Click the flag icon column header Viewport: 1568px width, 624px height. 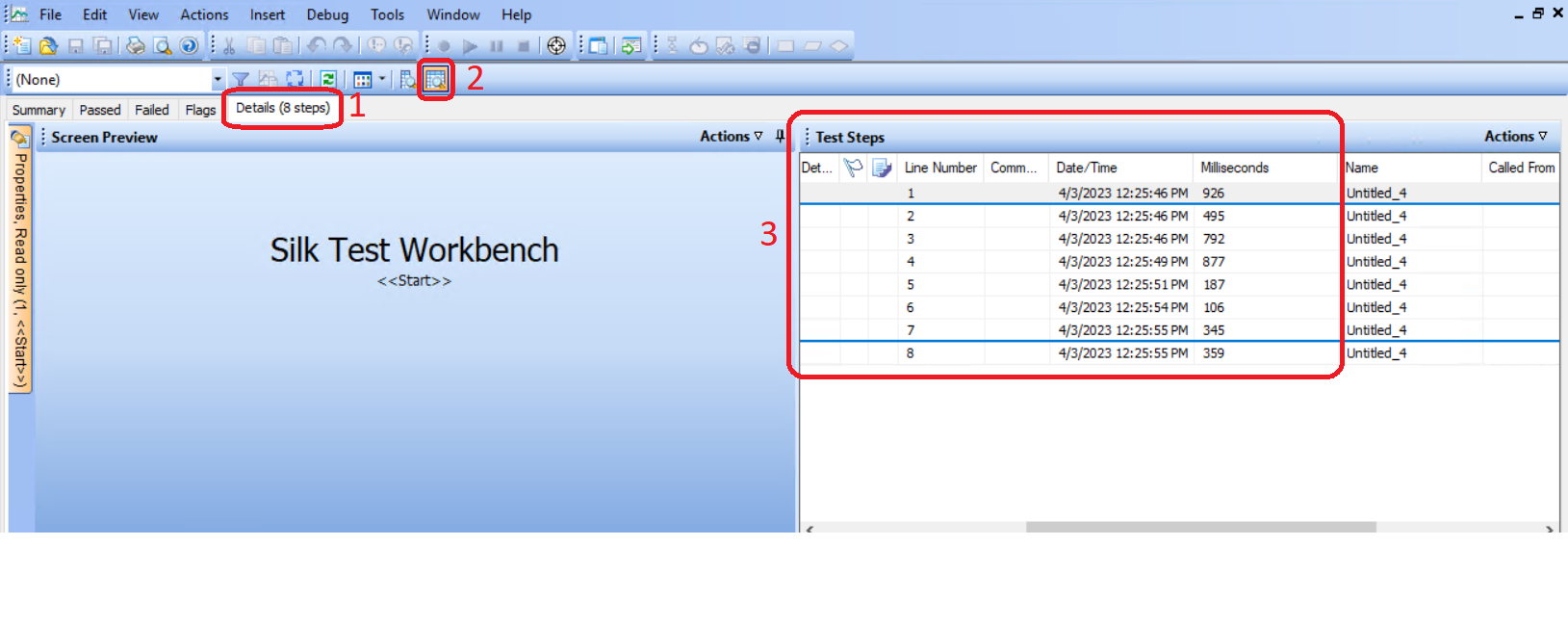[853, 168]
